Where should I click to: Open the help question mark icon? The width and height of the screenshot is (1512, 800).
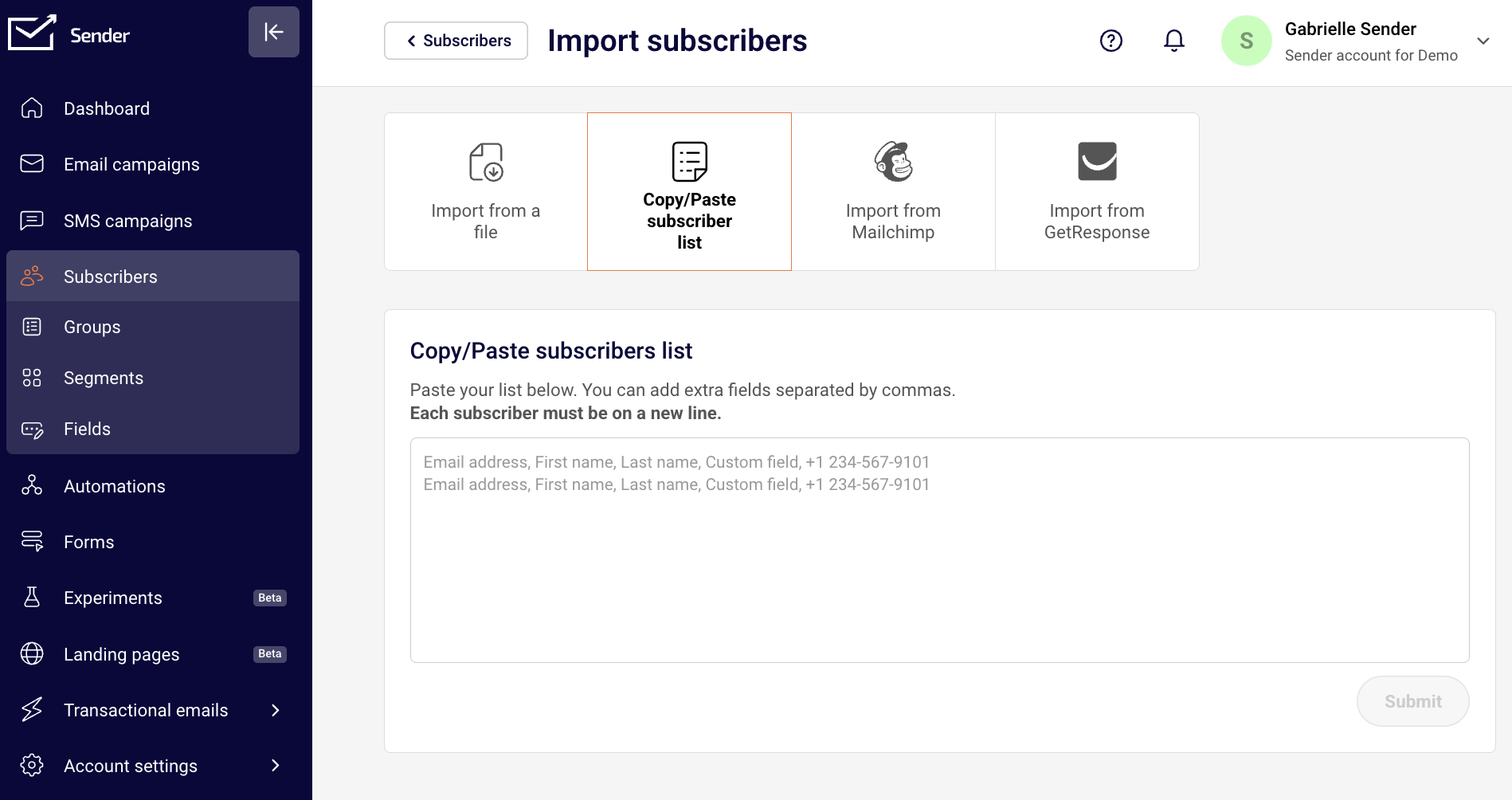pyautogui.click(x=1110, y=41)
